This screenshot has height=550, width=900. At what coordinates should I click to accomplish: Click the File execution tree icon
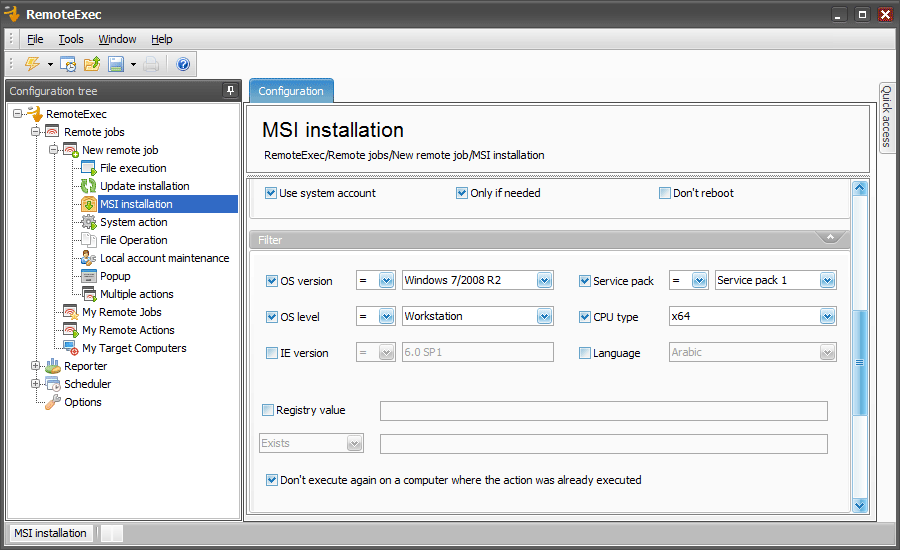tap(88, 168)
